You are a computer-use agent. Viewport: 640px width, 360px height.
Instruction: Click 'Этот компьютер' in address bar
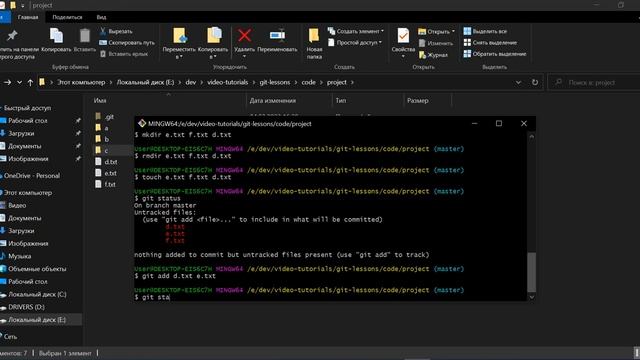point(81,82)
